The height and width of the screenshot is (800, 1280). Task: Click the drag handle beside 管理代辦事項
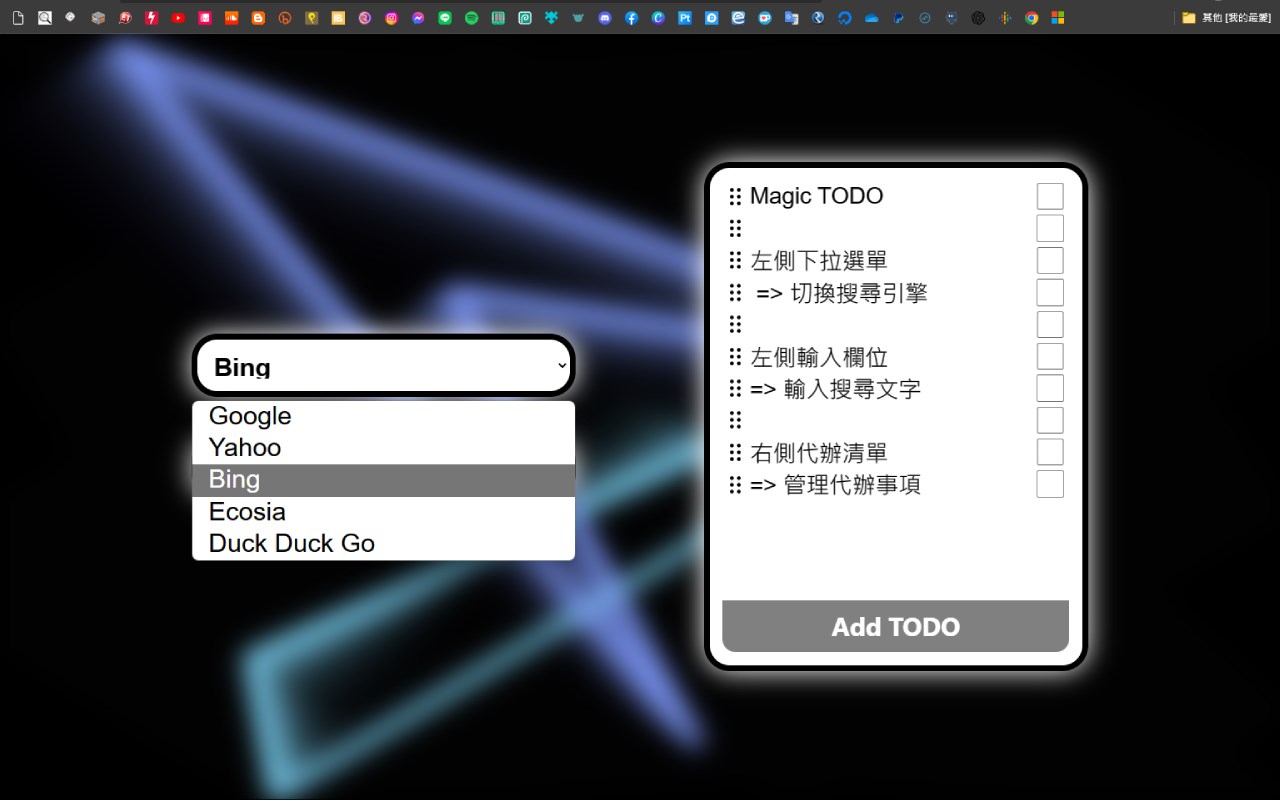tap(735, 484)
